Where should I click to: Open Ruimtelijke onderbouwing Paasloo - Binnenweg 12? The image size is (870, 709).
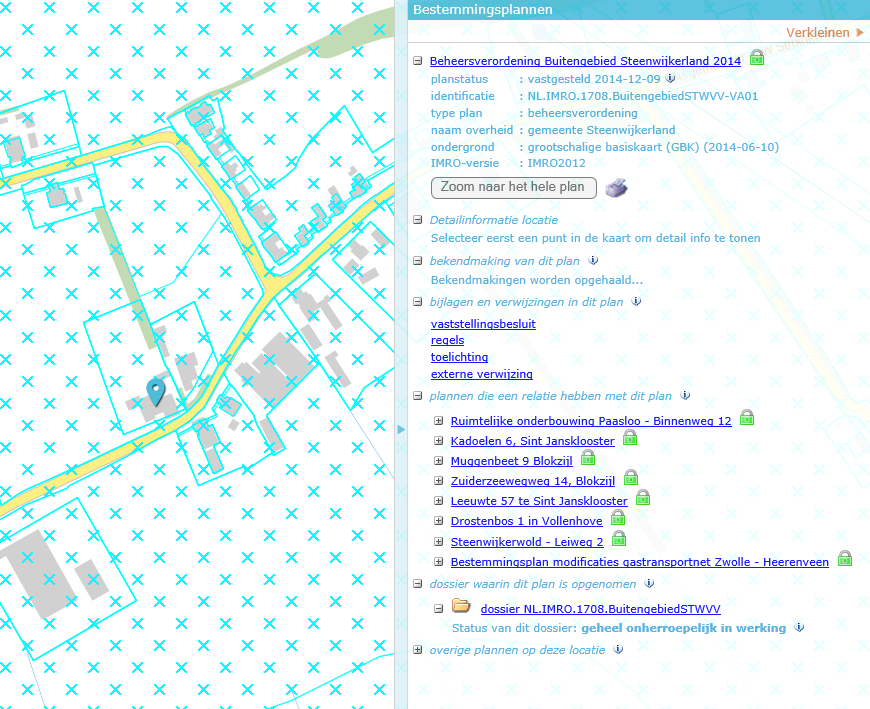click(x=591, y=421)
